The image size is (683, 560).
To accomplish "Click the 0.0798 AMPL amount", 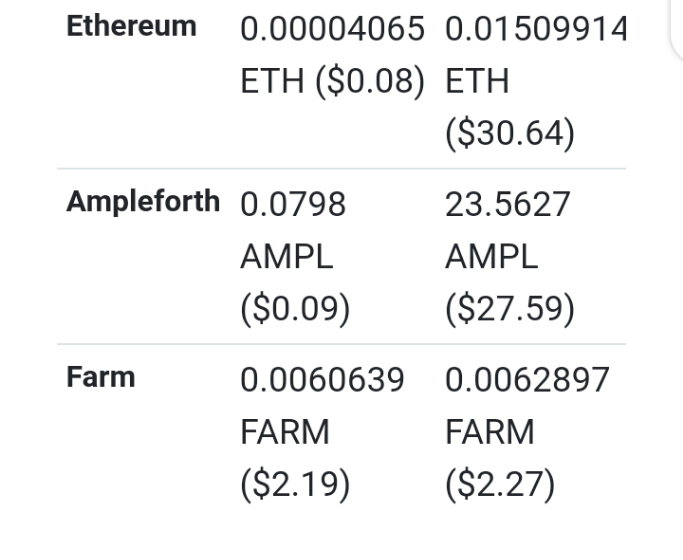I will [x=293, y=204].
